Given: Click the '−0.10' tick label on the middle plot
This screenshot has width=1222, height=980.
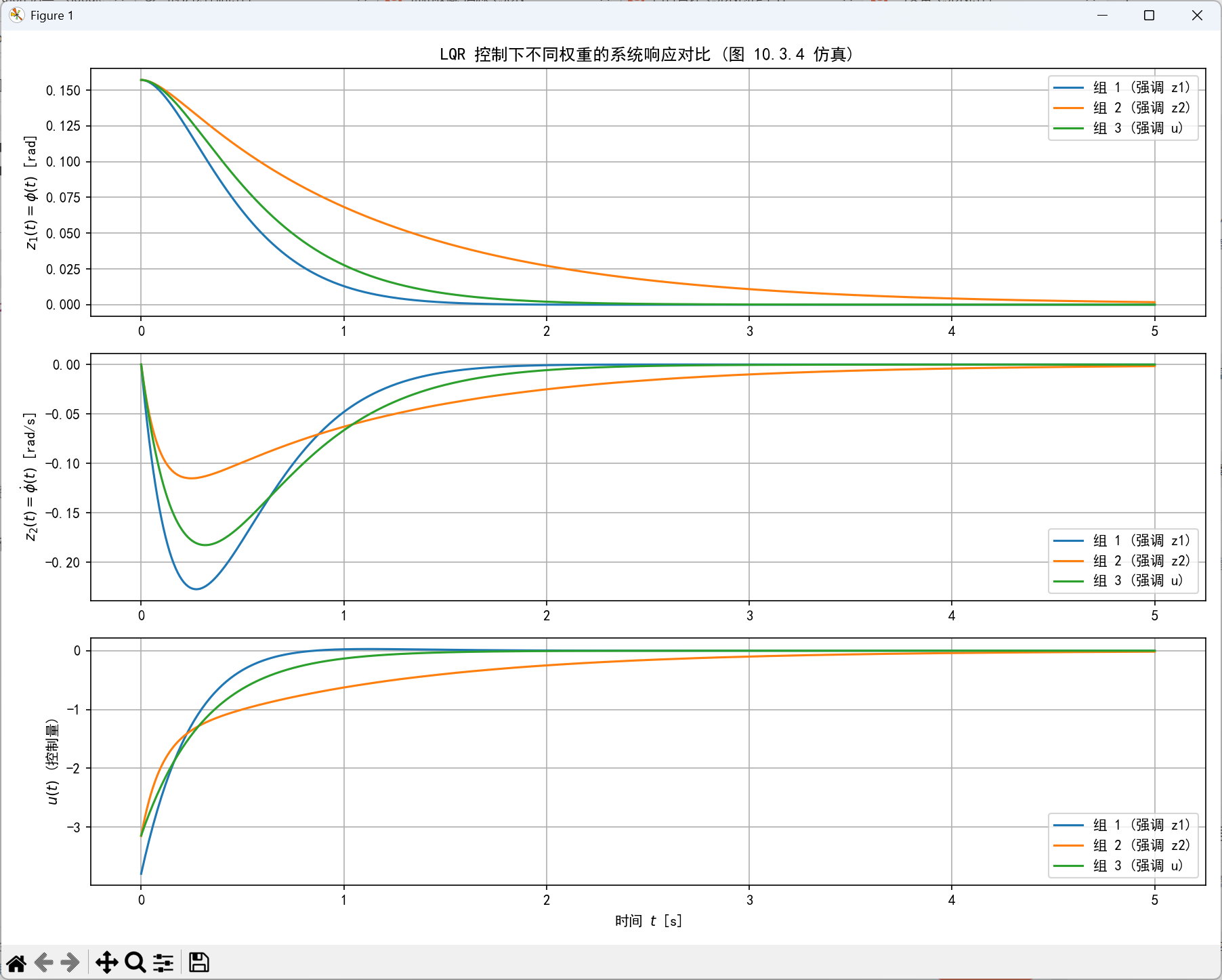Looking at the screenshot, I should [x=62, y=464].
